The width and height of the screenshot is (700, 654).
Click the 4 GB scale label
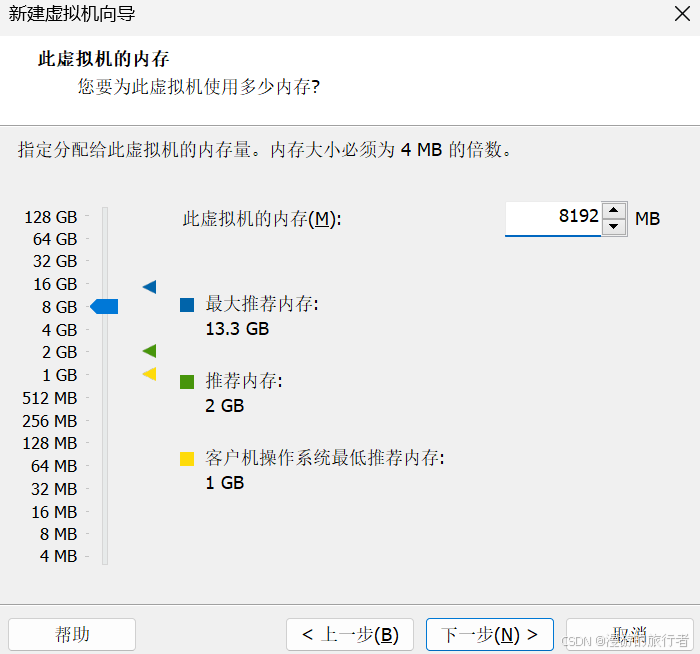59,330
